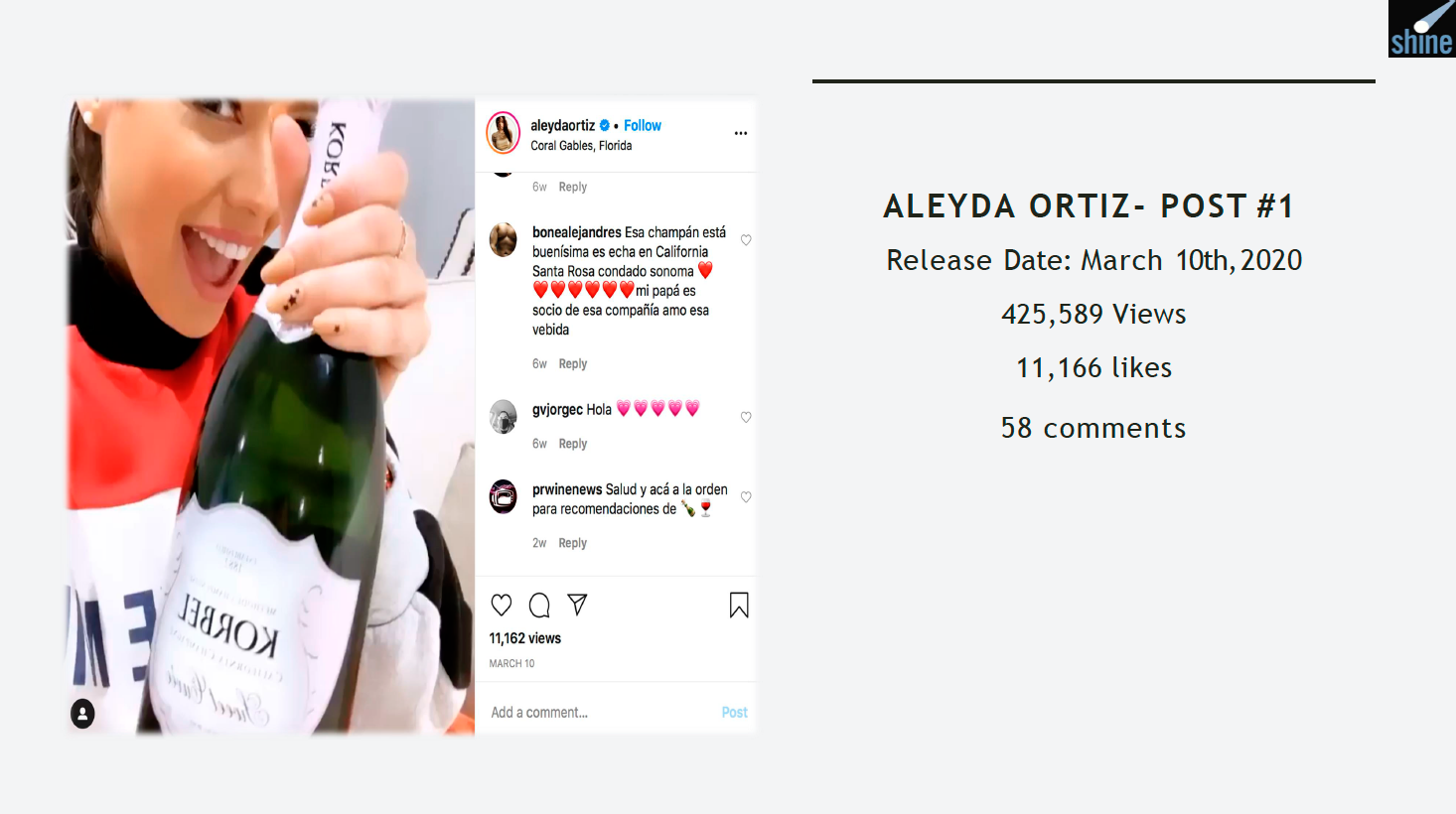Image resolution: width=1456 pixels, height=814 pixels.
Task: Click the Shine logo in top corner
Action: click(1421, 29)
